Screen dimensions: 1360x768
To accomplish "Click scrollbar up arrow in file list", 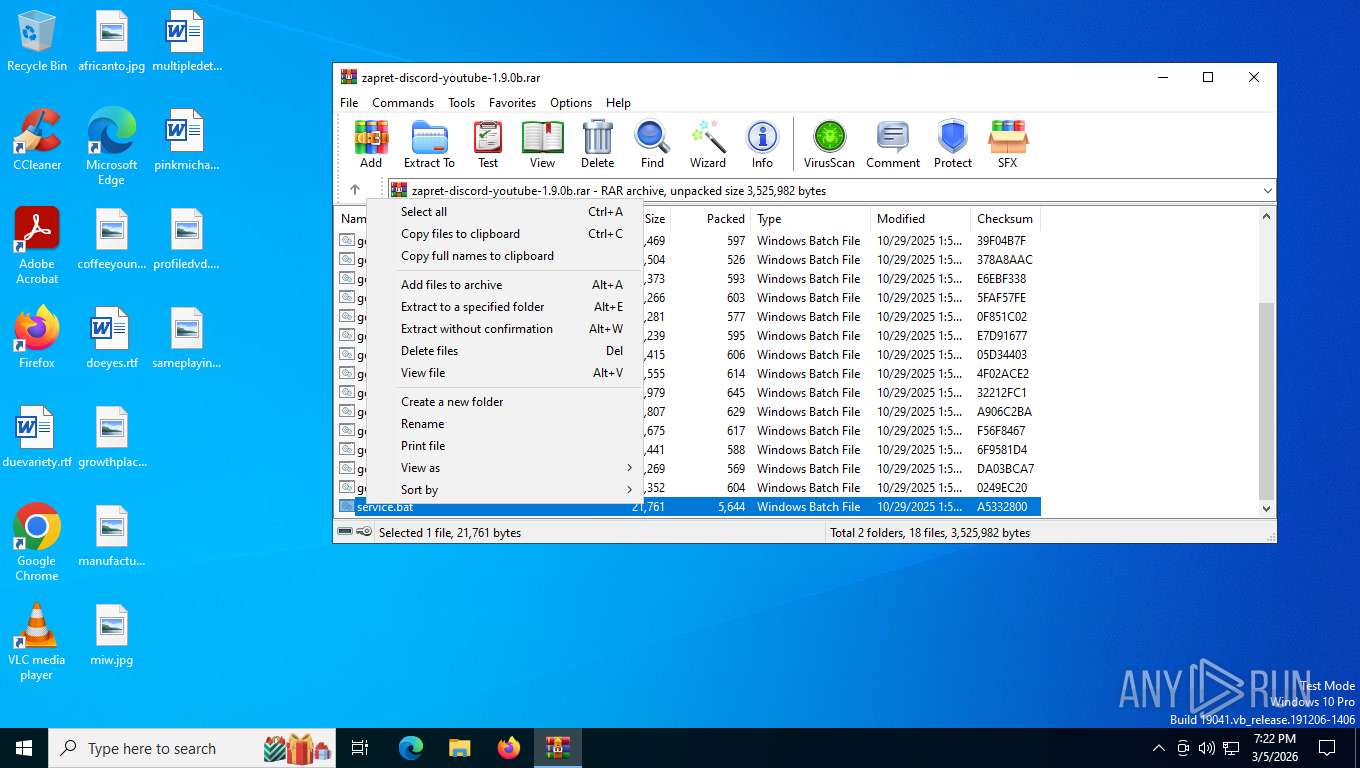I will pyautogui.click(x=1267, y=217).
